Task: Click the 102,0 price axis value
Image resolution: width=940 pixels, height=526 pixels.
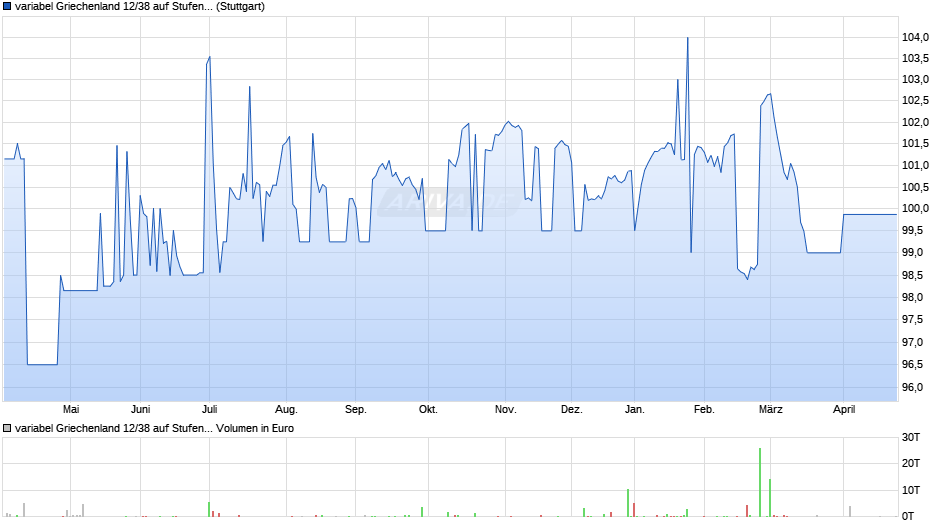Action: click(x=915, y=122)
